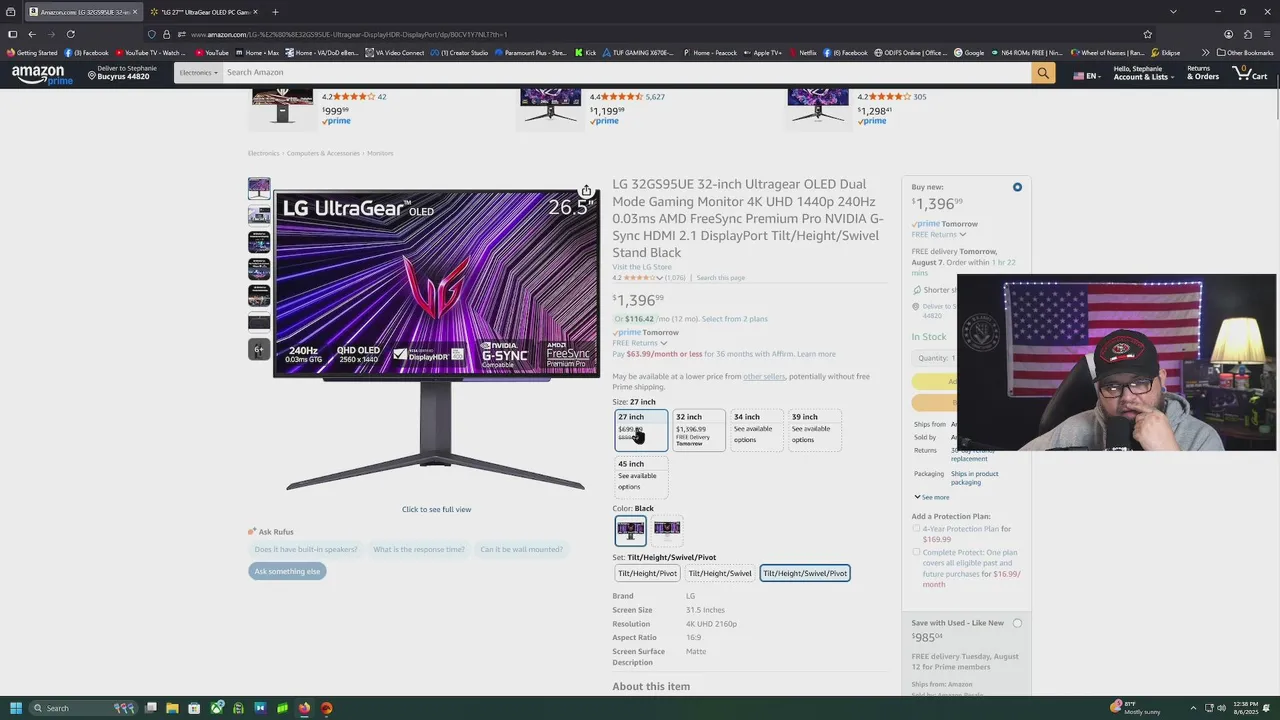Screen dimensions: 1280x720
Task: Click the Visit the LG Store link
Action: (x=642, y=267)
